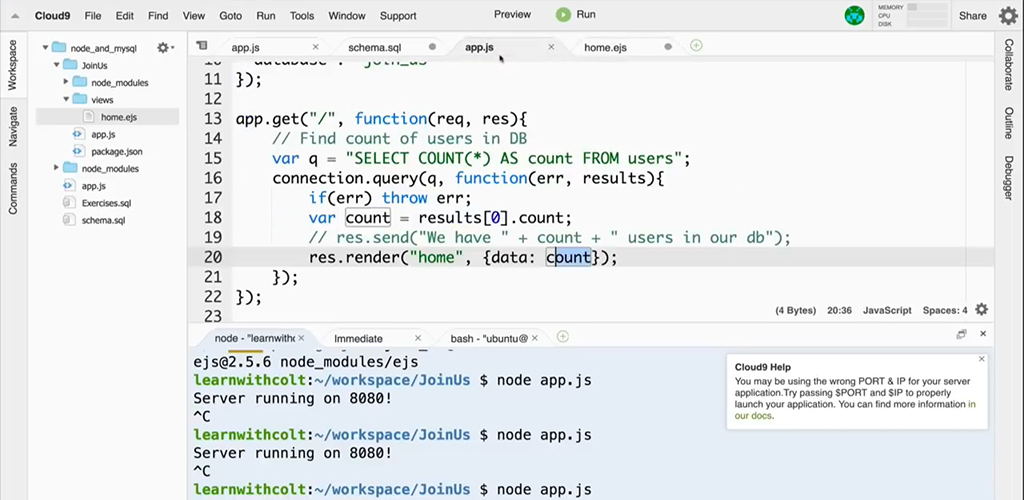Click the user avatar icon
The height and width of the screenshot is (500, 1024).
(854, 15)
